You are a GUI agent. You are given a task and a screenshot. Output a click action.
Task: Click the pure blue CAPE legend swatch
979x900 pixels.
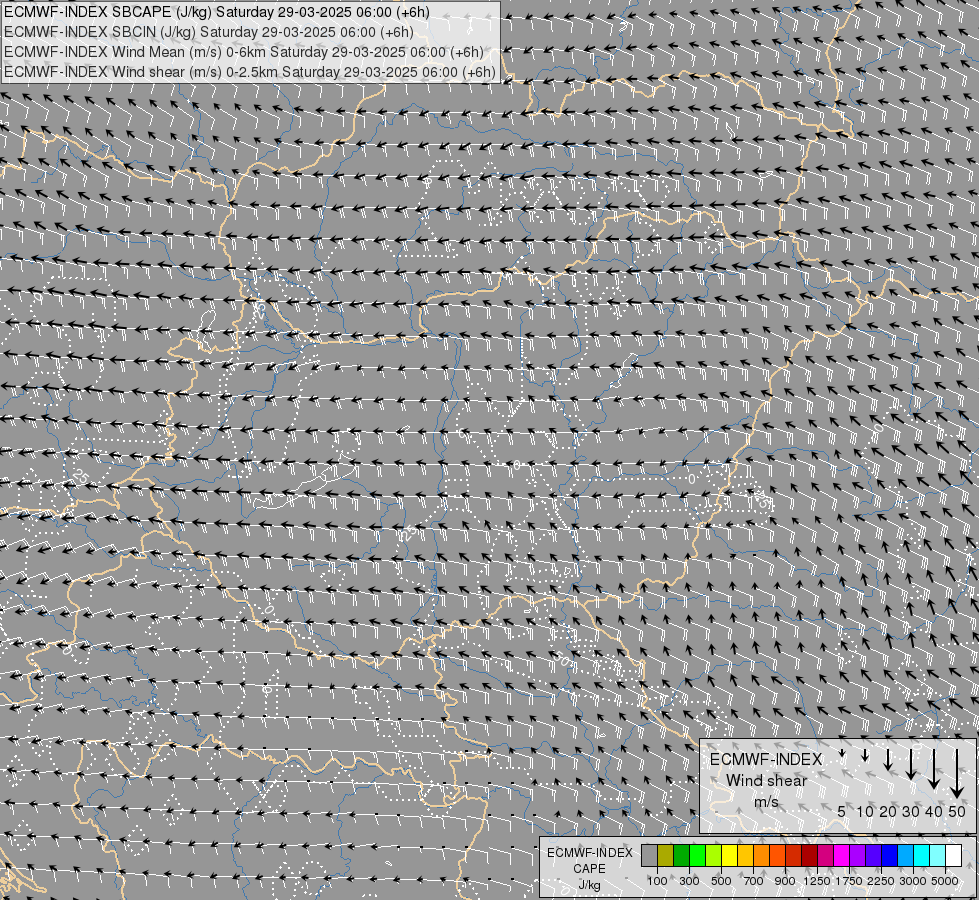point(890,855)
